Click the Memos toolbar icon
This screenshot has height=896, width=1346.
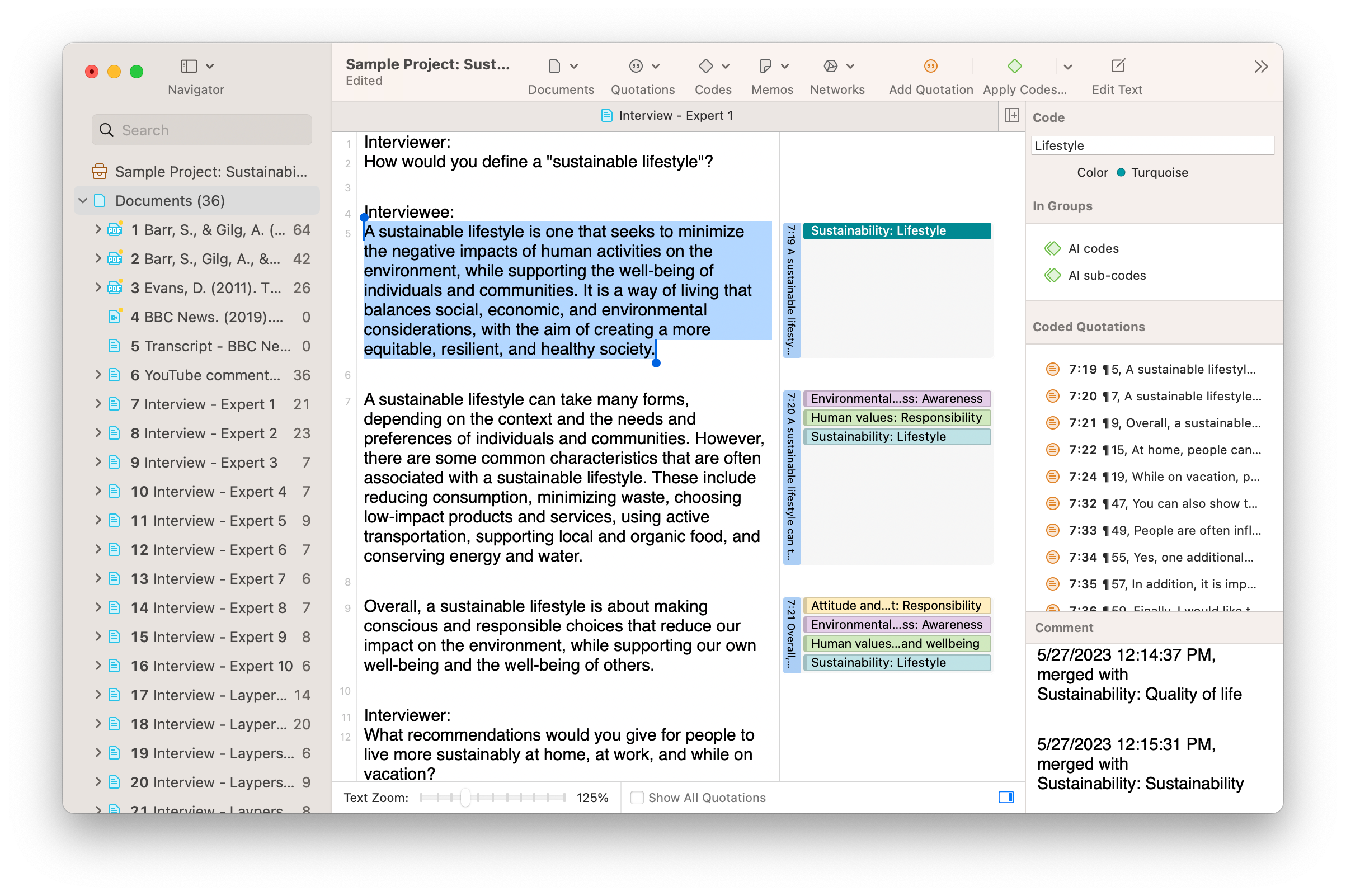point(765,67)
